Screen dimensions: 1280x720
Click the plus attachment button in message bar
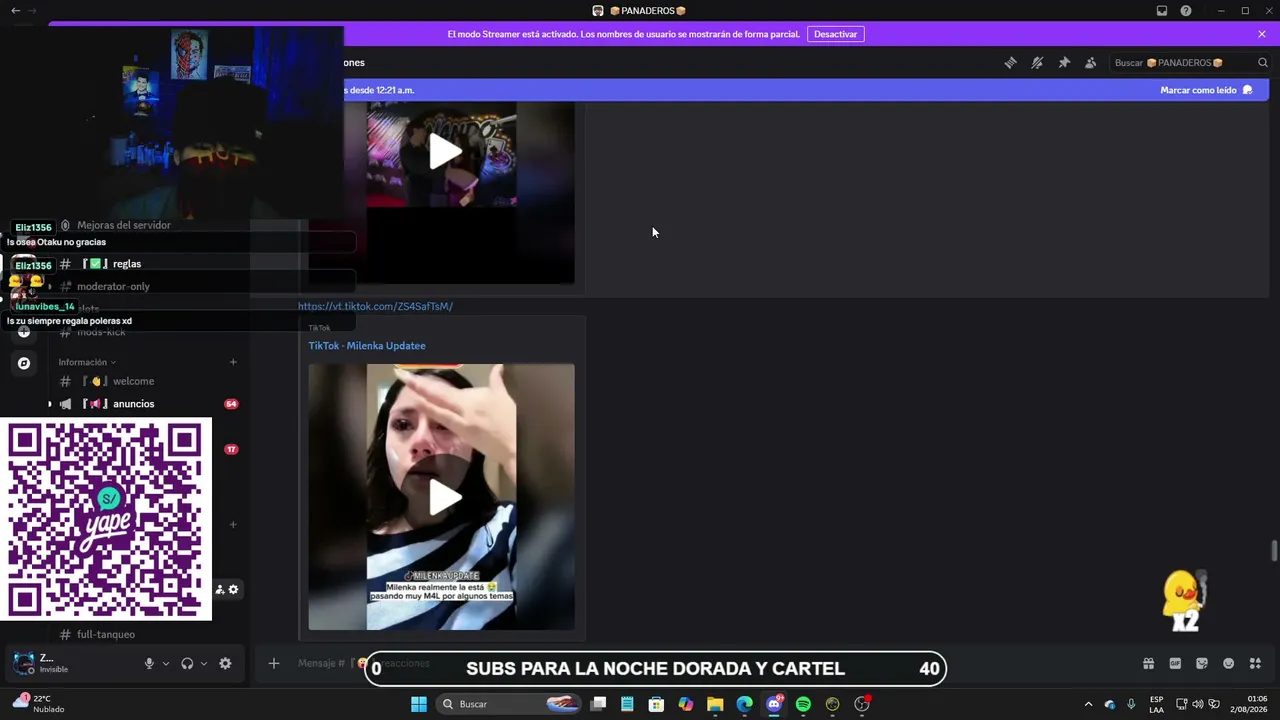pos(273,663)
